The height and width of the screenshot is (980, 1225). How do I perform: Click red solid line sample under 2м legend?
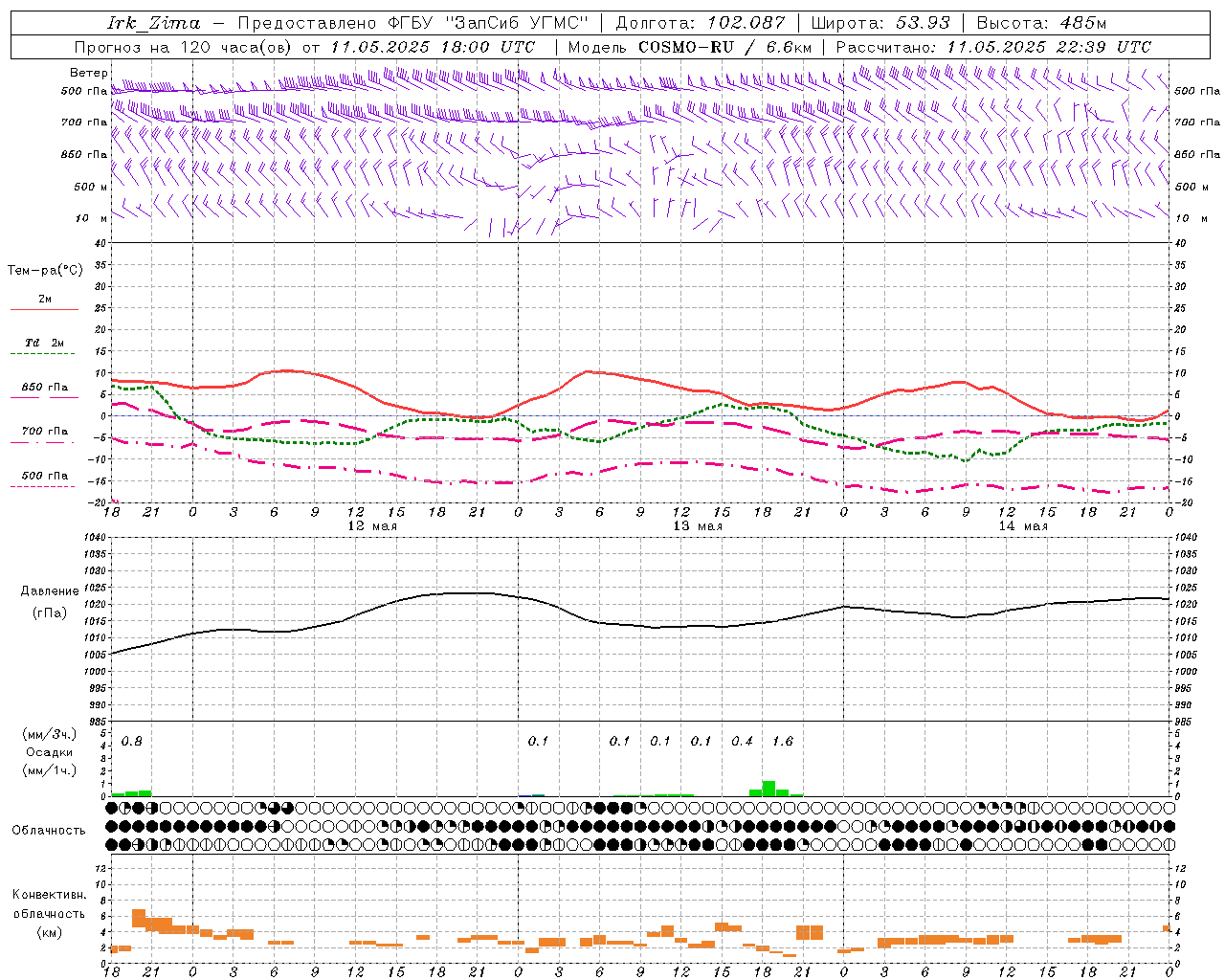tap(44, 310)
